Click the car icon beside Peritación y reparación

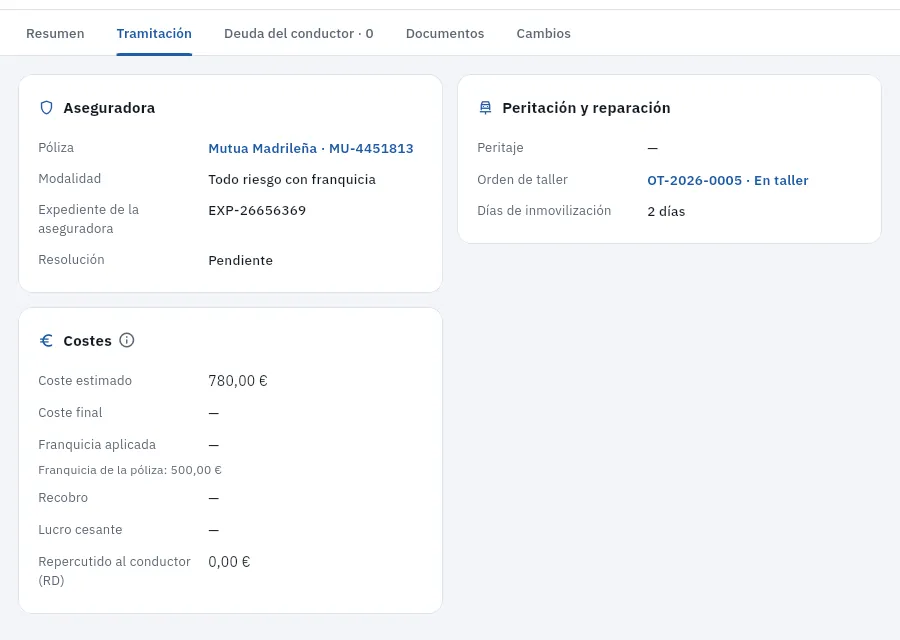click(x=486, y=108)
